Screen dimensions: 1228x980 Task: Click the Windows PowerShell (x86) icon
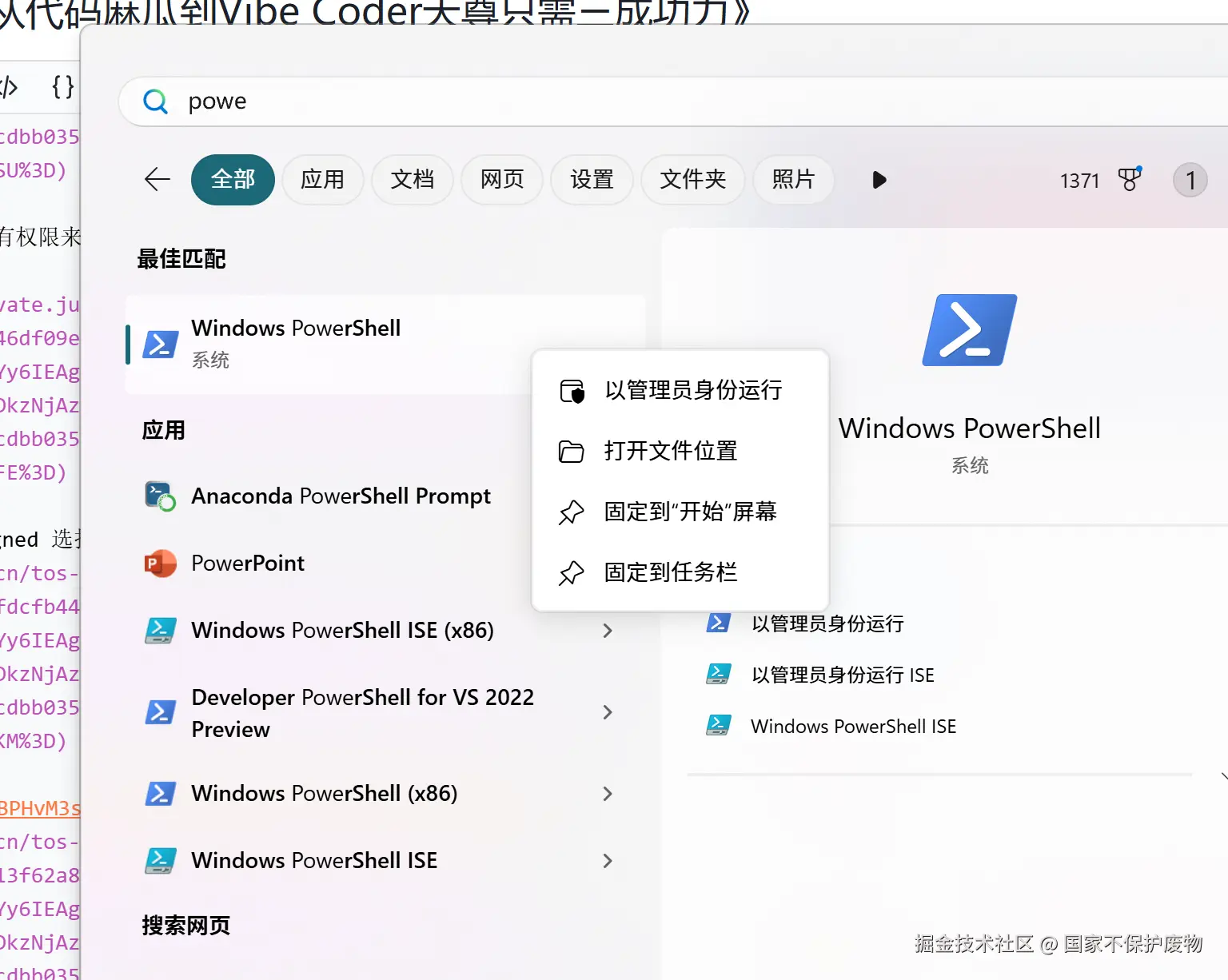(160, 794)
